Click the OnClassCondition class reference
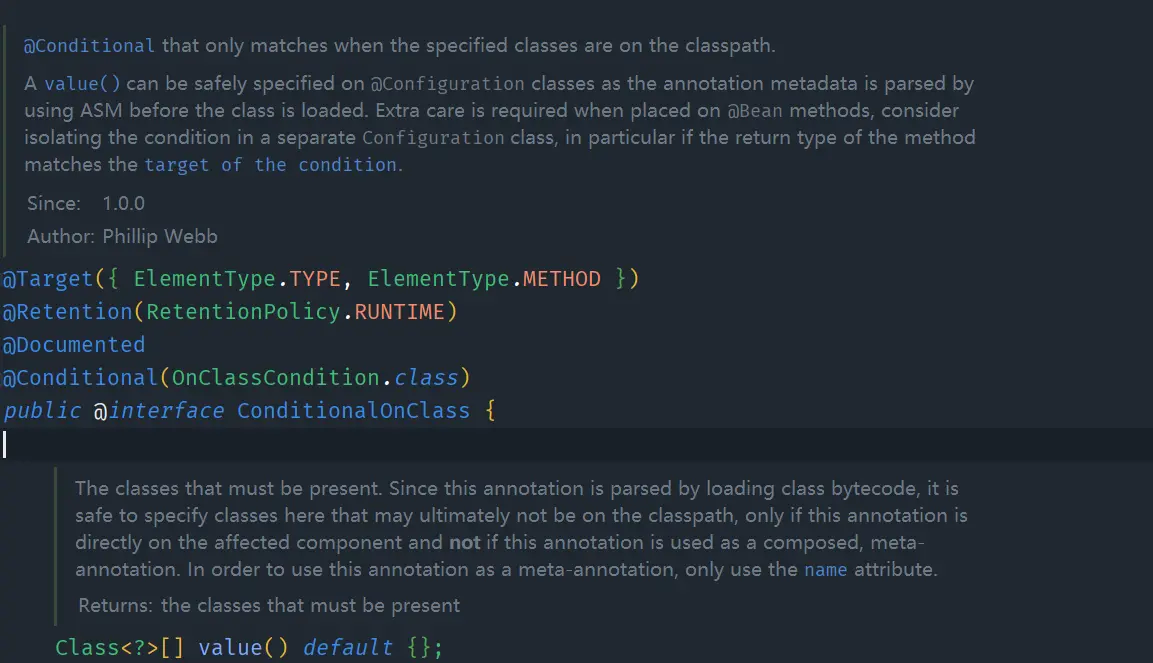 [276, 378]
